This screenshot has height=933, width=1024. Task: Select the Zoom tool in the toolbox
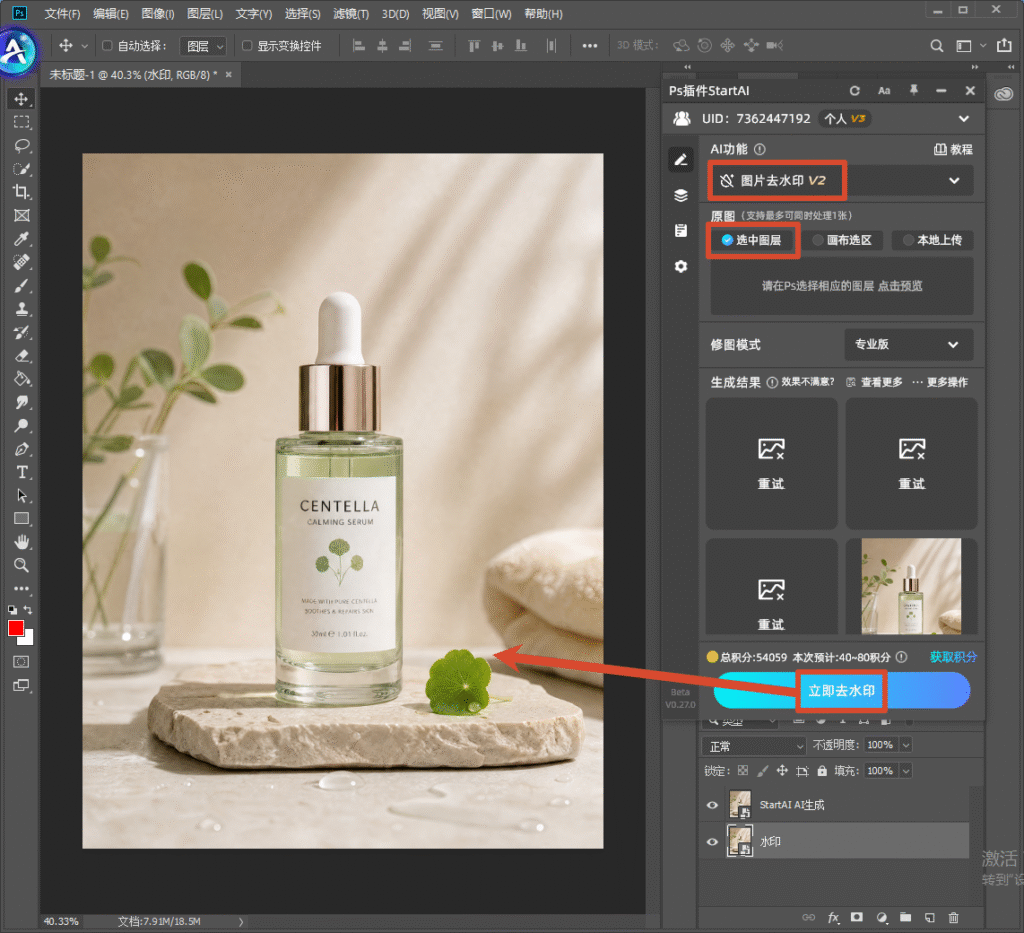[22, 565]
